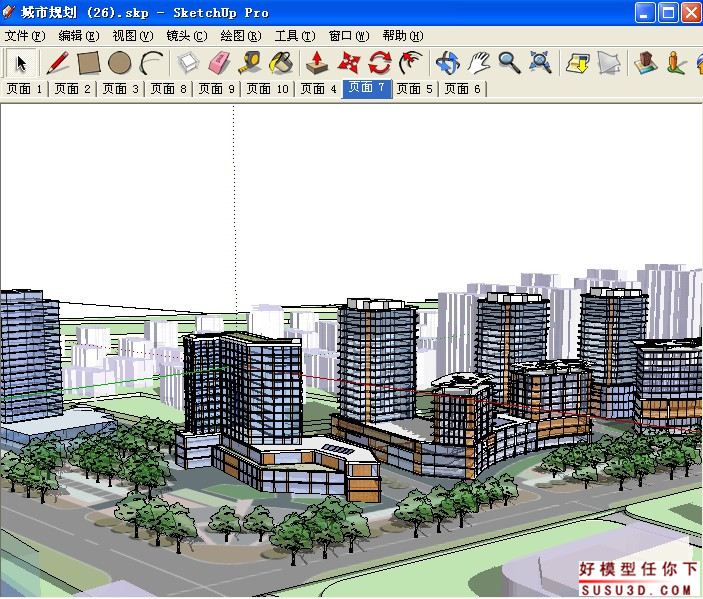Switch to scene tab 页面 5
Image resolution: width=703 pixels, height=599 pixels.
(x=415, y=89)
